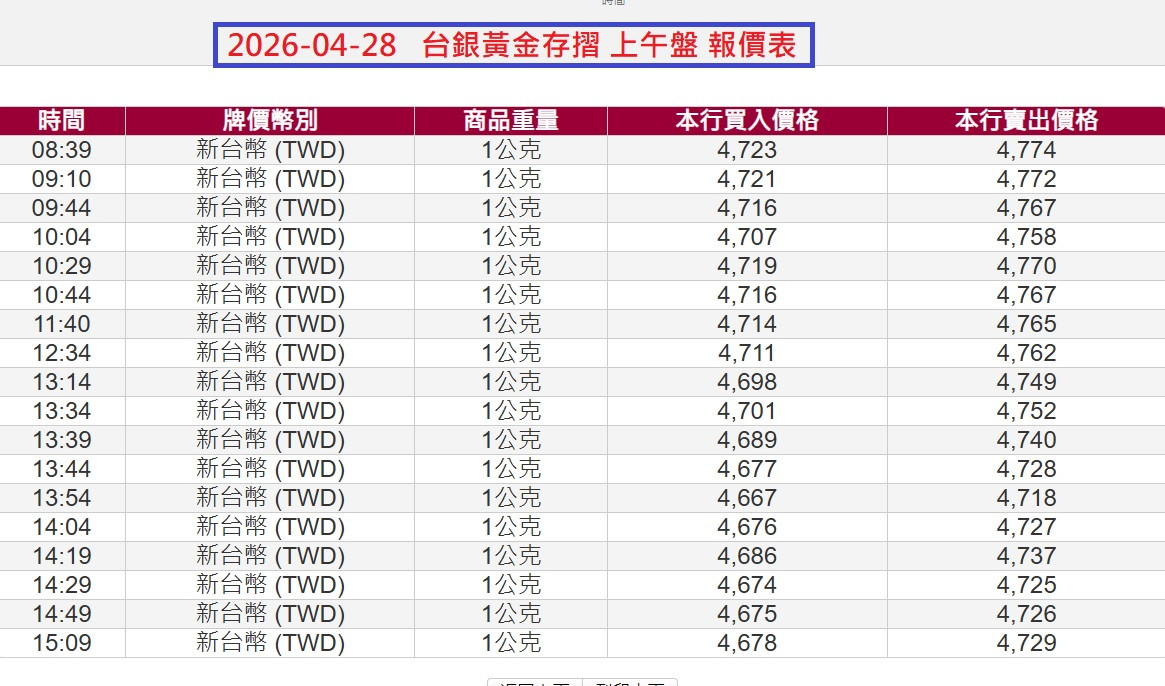The width and height of the screenshot is (1165, 686).
Task: Click the 牌價幣別 column header
Action: click(270, 120)
